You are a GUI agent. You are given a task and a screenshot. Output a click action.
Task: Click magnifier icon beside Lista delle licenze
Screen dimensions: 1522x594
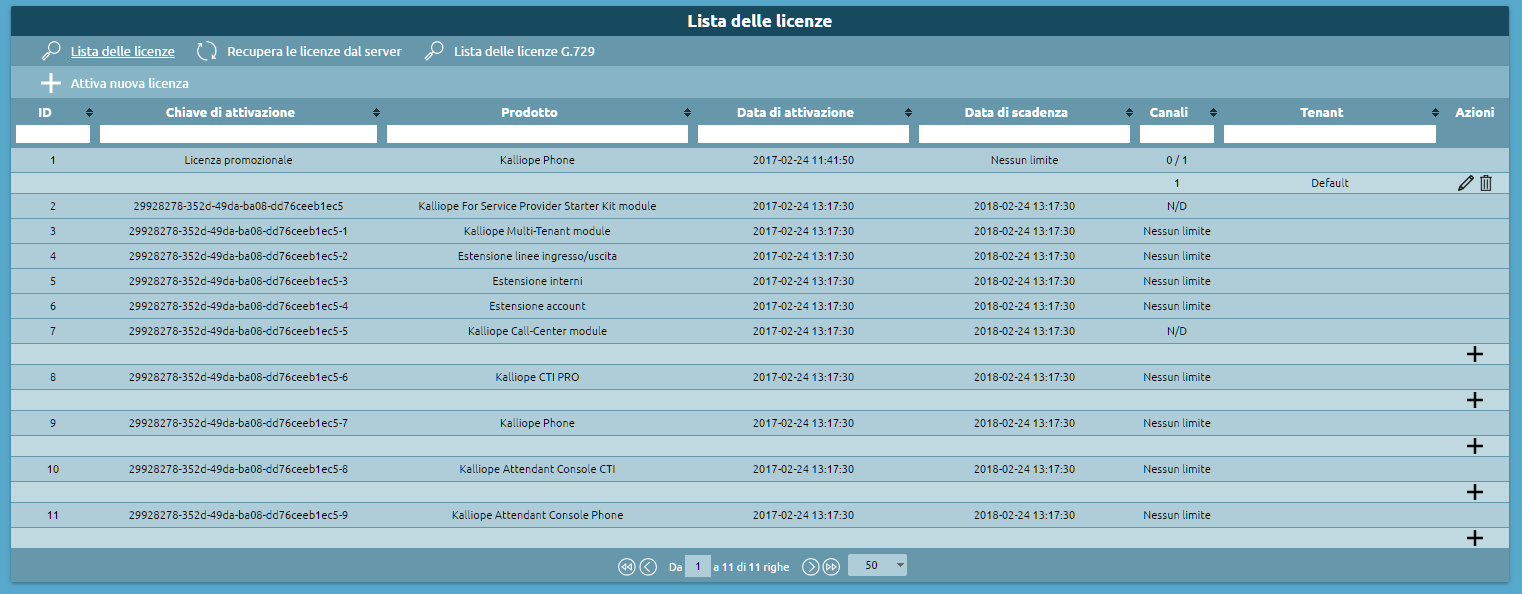click(x=51, y=51)
